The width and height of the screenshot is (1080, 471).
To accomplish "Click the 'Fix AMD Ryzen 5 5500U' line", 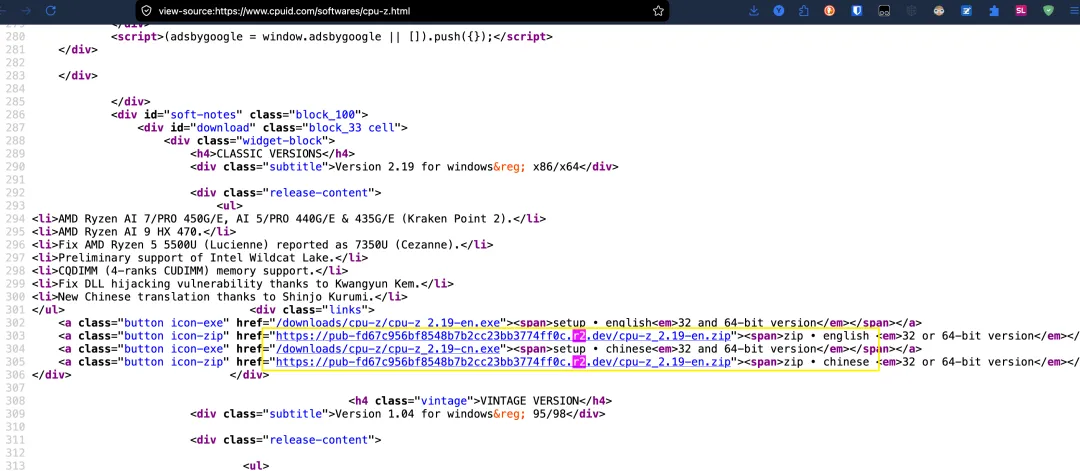I will [262, 244].
